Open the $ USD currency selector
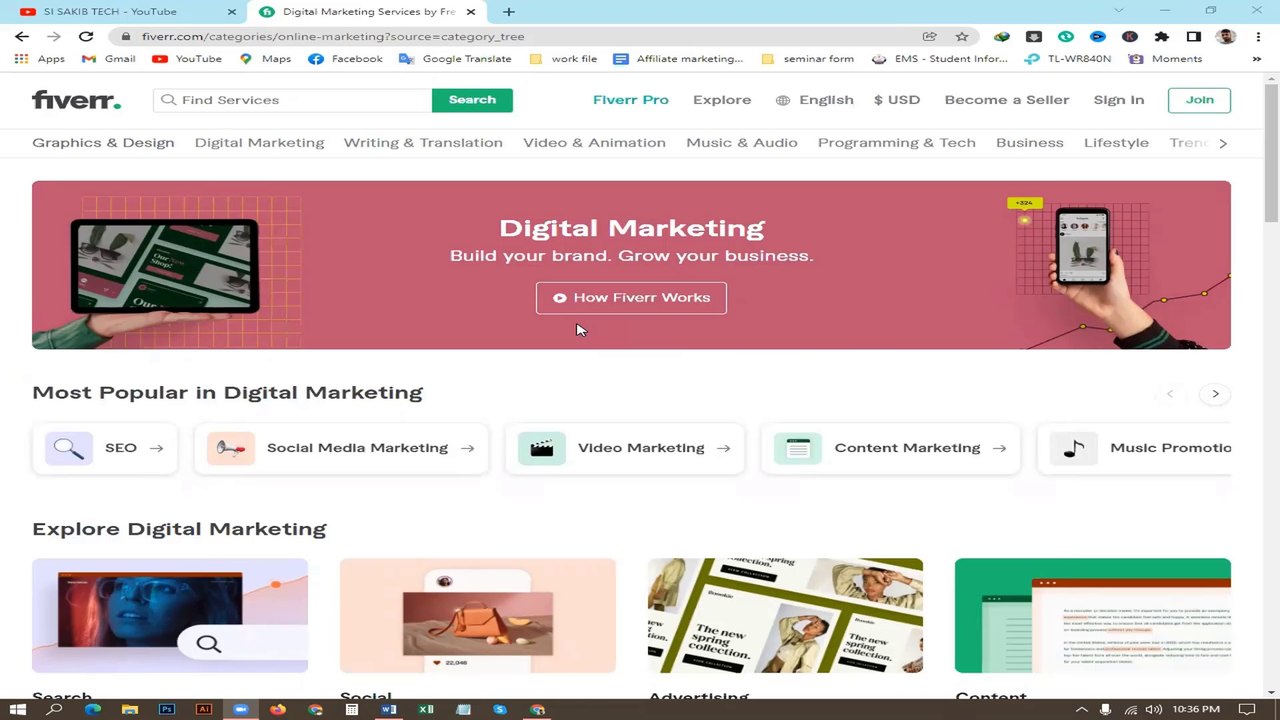Image resolution: width=1280 pixels, height=720 pixels. pos(897,100)
